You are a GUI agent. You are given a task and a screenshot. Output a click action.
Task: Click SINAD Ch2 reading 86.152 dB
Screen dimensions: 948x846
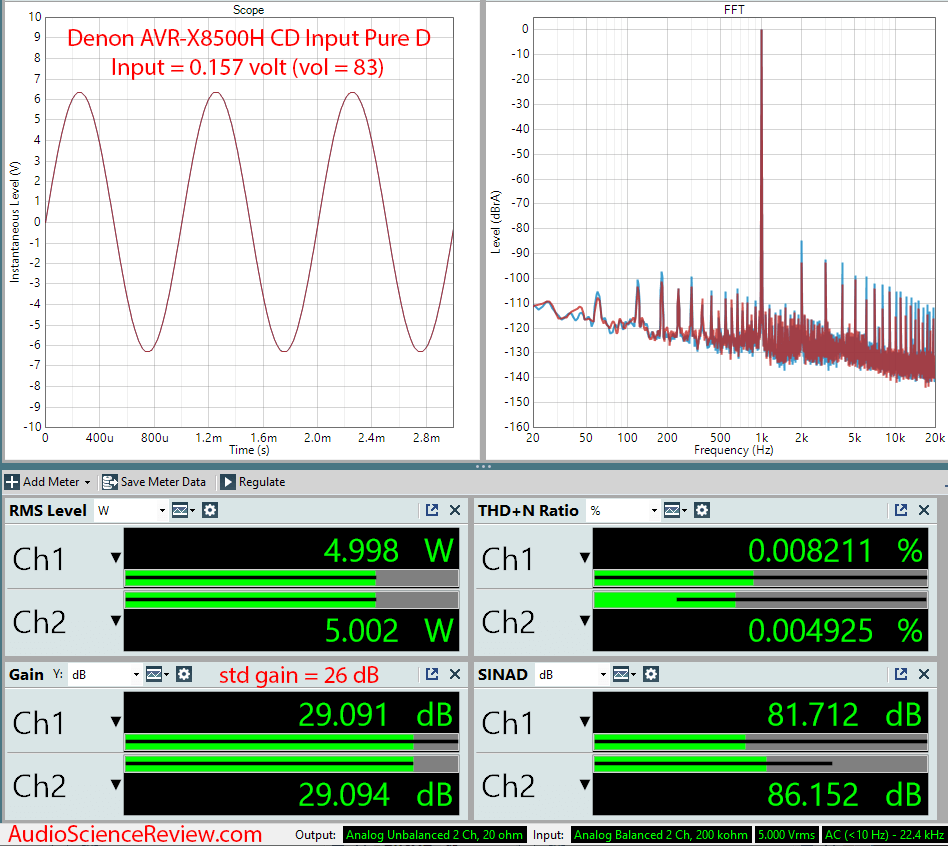845,794
